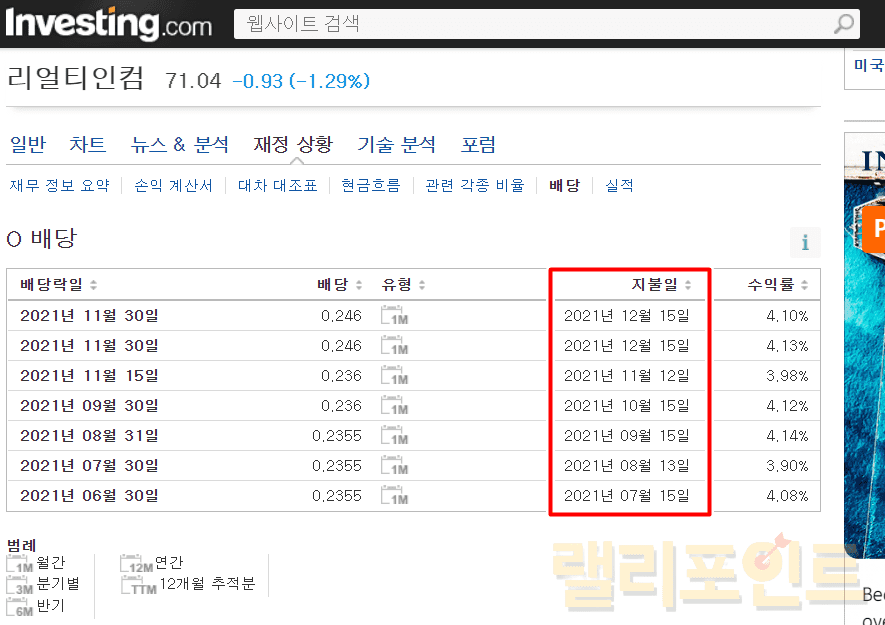The width and height of the screenshot is (885, 625).
Task: Click the 1M type icon in last dividend row
Action: click(x=394, y=497)
